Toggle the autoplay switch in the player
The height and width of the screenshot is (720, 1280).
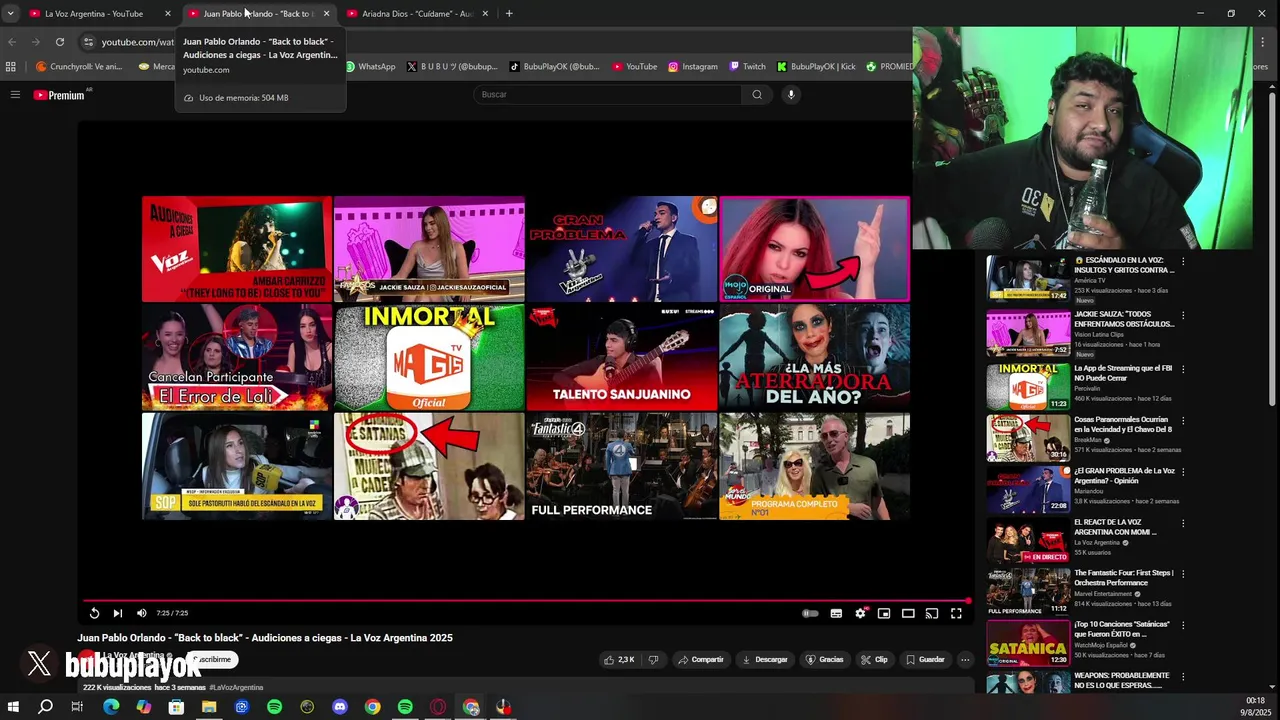[810, 613]
